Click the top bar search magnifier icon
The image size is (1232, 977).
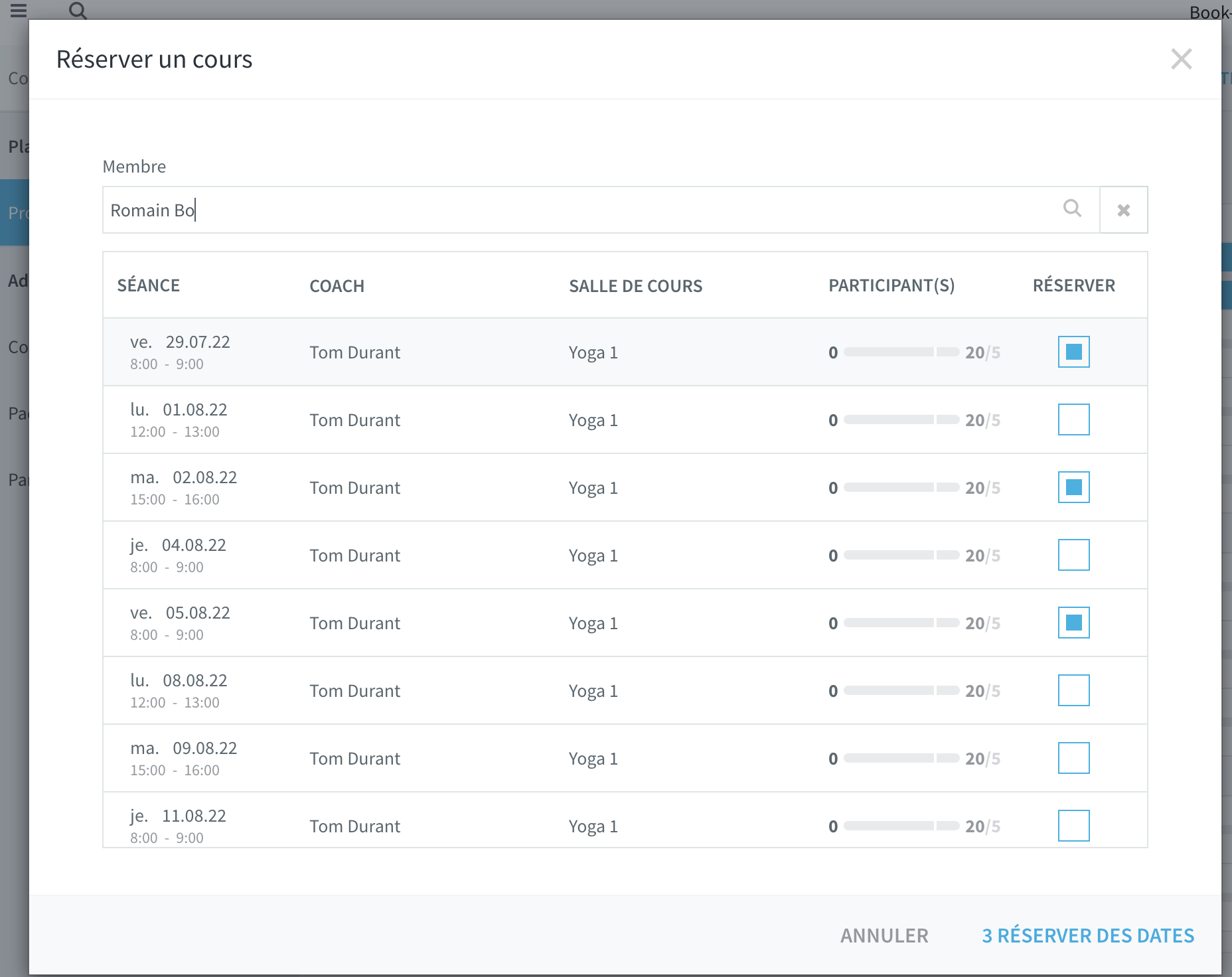pyautogui.click(x=78, y=11)
